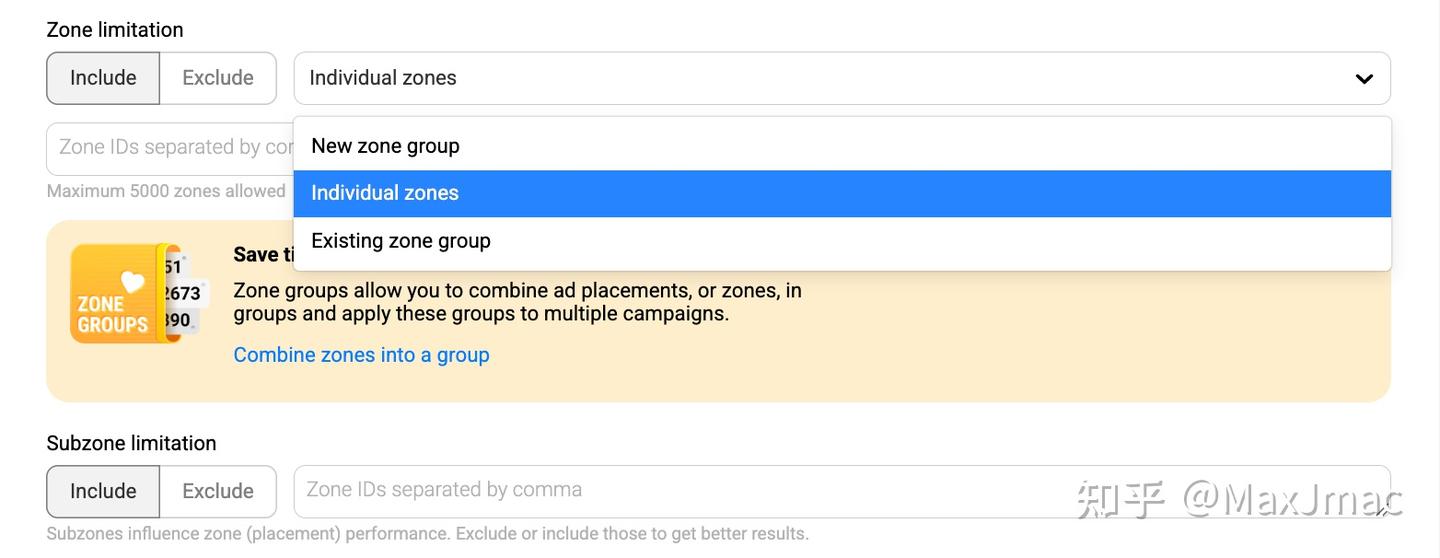Click the Zone IDs field under Zone limitation
1440x558 pixels.
(170, 148)
